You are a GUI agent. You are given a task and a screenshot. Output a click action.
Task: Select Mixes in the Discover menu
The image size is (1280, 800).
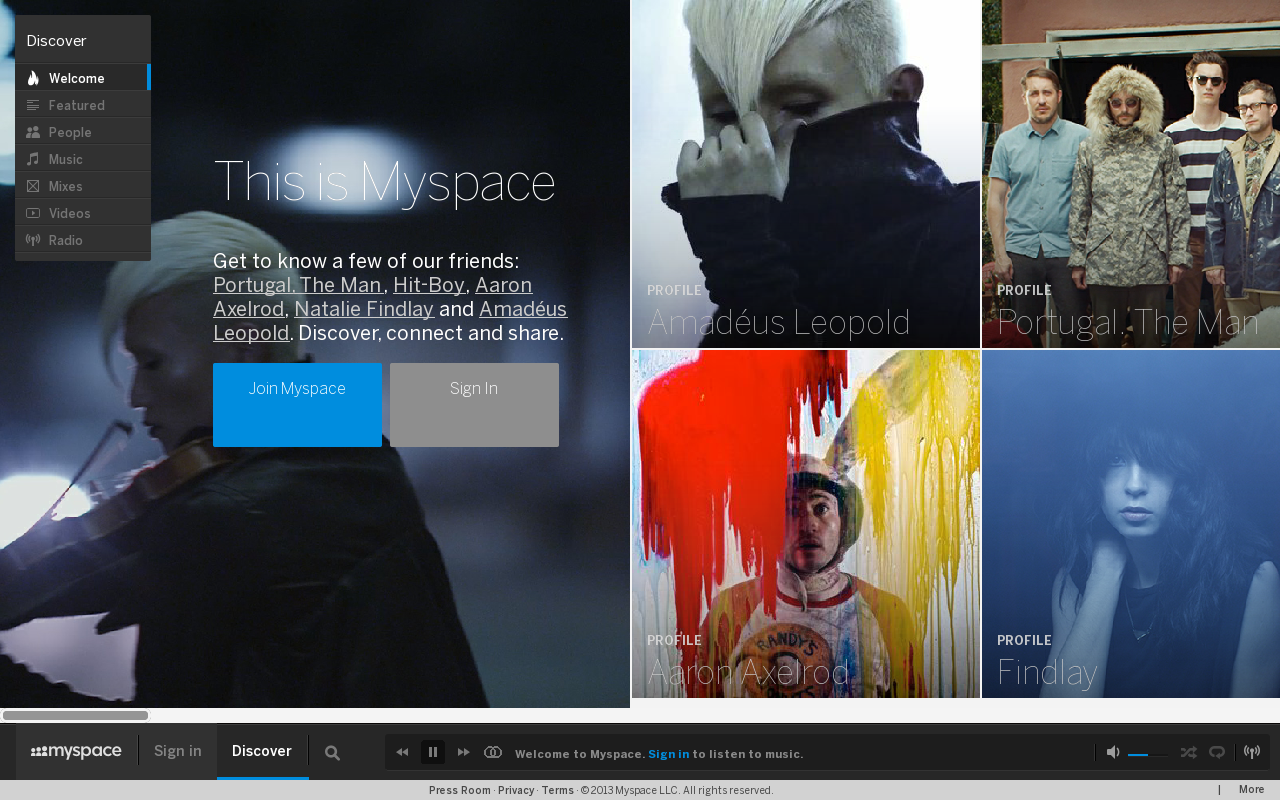coord(83,186)
